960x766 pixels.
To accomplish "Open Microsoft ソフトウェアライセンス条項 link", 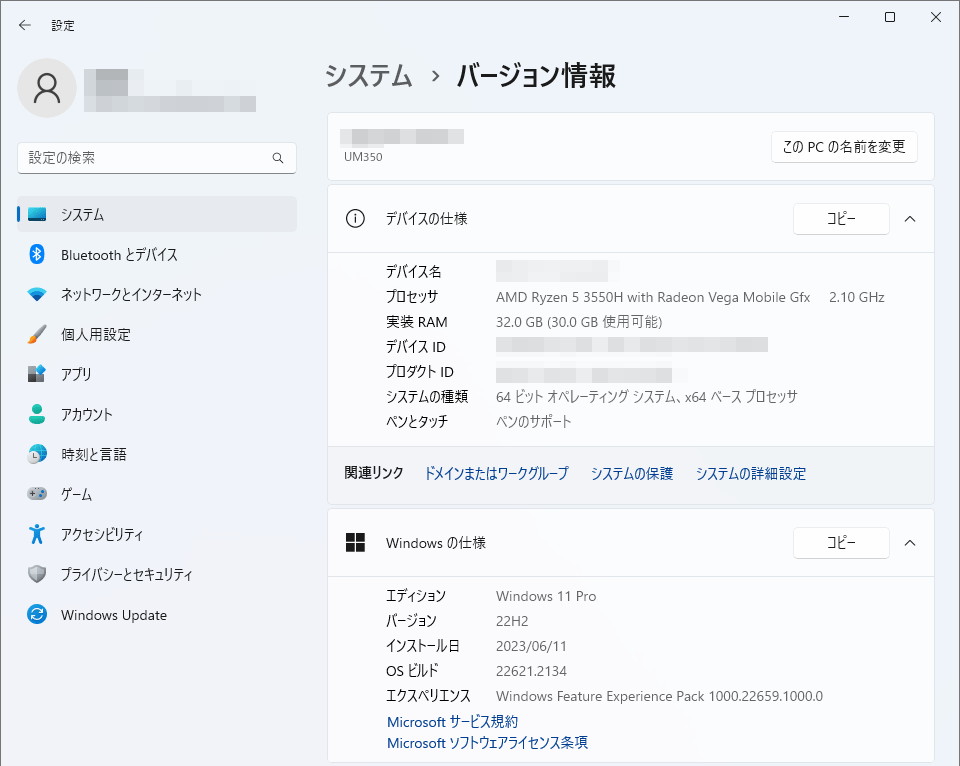I will (x=487, y=743).
